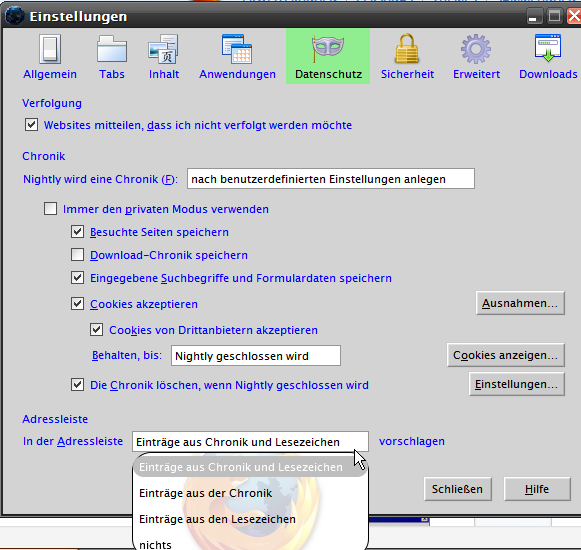Click the 'Adressleiste' section heading

click(x=55, y=419)
